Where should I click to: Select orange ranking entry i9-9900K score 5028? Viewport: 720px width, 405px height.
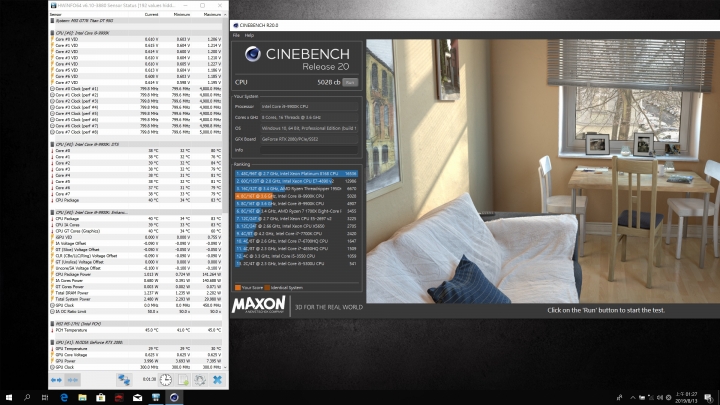point(296,196)
